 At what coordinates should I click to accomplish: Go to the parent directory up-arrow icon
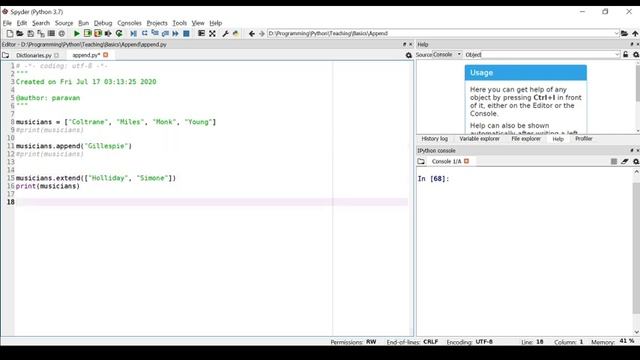click(x=635, y=33)
